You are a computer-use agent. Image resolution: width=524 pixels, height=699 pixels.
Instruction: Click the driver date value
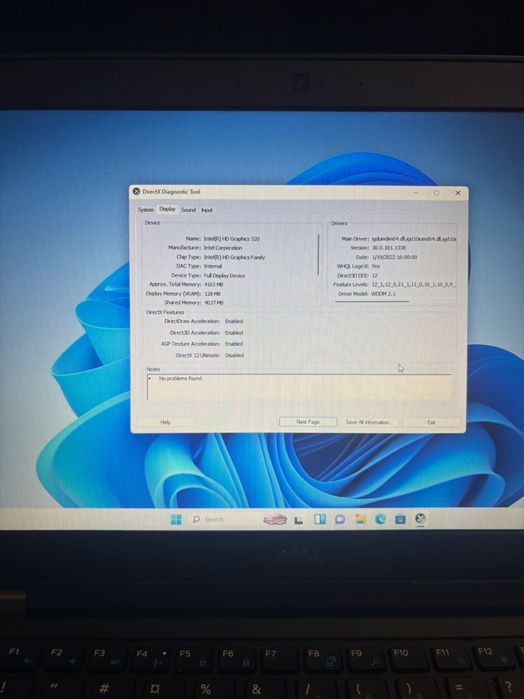pyautogui.click(x=395, y=257)
